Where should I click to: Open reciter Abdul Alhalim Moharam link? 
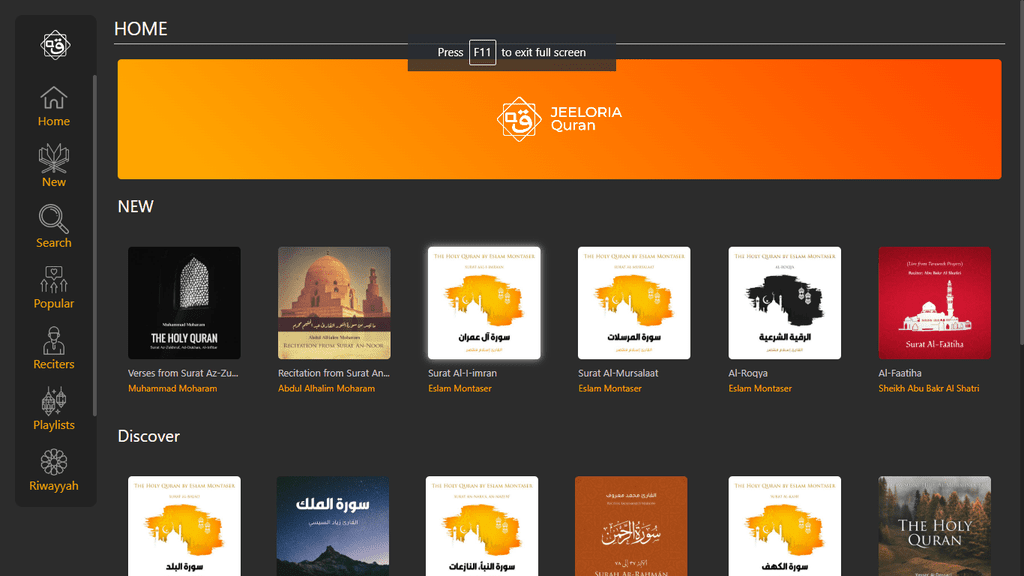(x=327, y=389)
